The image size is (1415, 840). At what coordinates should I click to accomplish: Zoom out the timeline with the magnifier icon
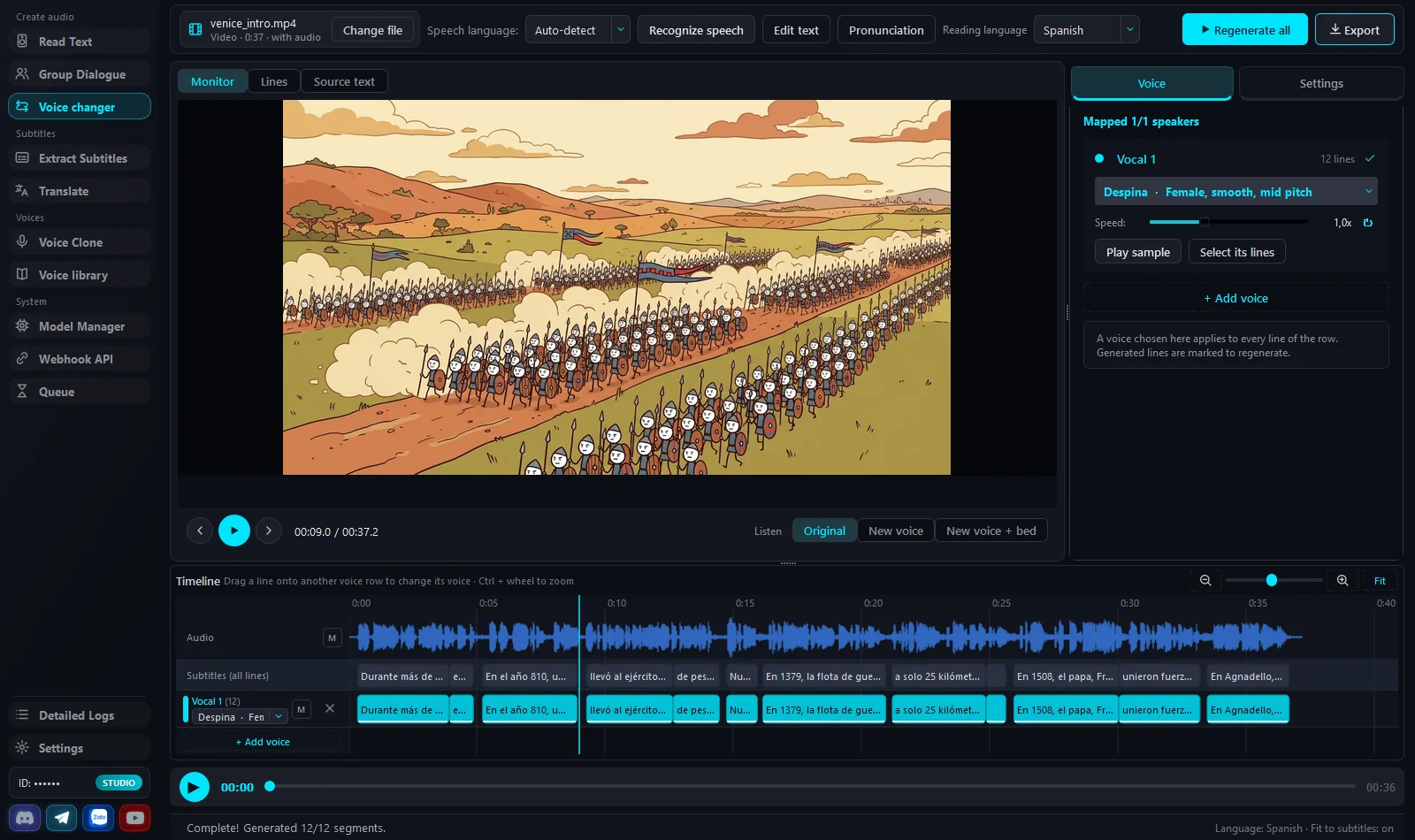pos(1205,580)
